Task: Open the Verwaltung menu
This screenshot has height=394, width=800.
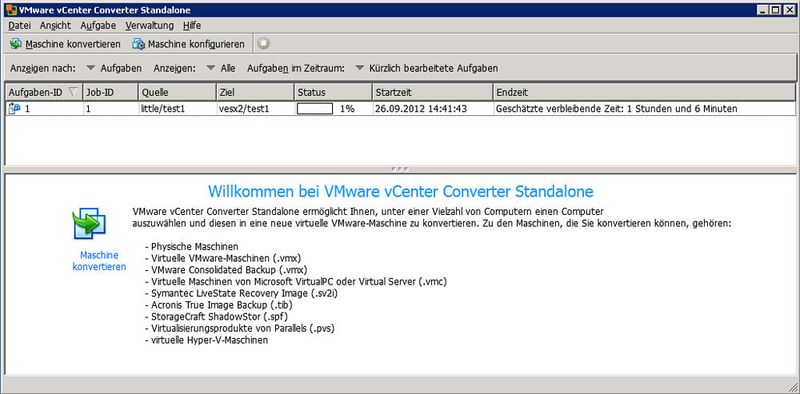Action: click(x=149, y=26)
